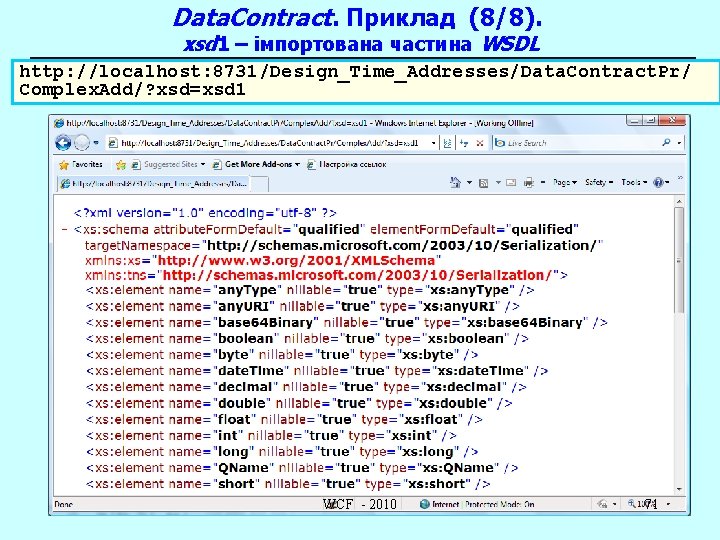Click the page icon in the address bar
The image size is (720, 540).
click(x=113, y=143)
